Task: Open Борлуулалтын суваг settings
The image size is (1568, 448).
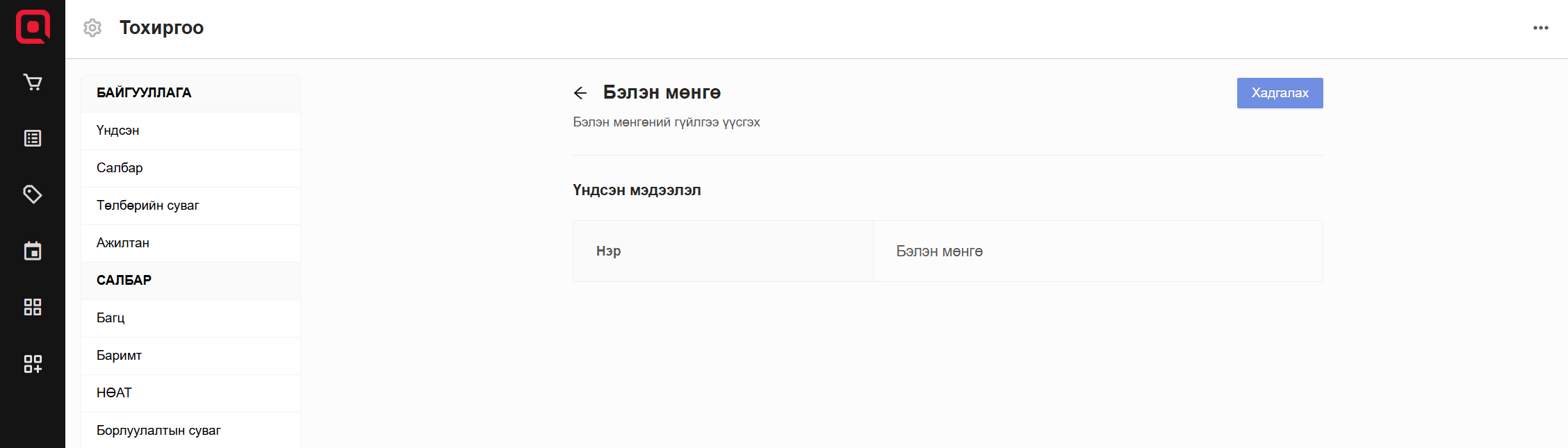Action: pos(158,431)
